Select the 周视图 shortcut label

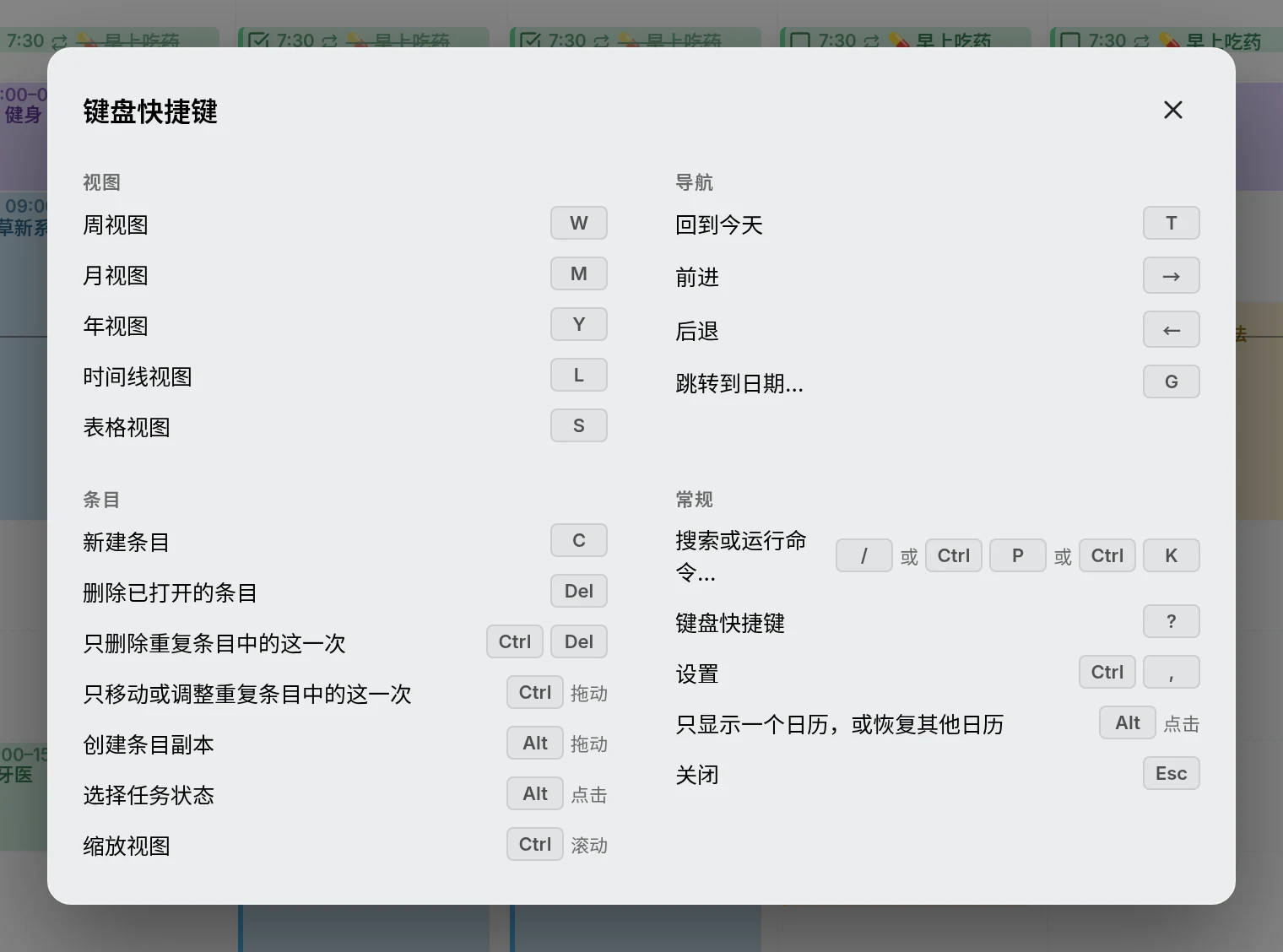click(x=116, y=225)
